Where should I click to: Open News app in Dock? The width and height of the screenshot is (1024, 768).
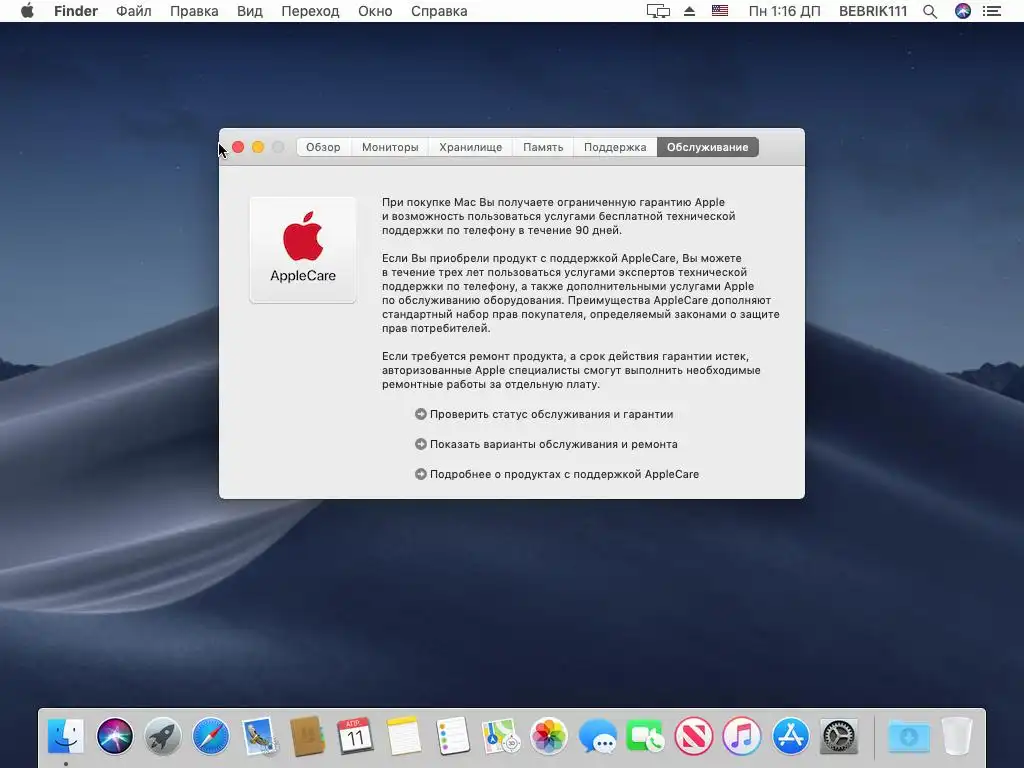694,736
